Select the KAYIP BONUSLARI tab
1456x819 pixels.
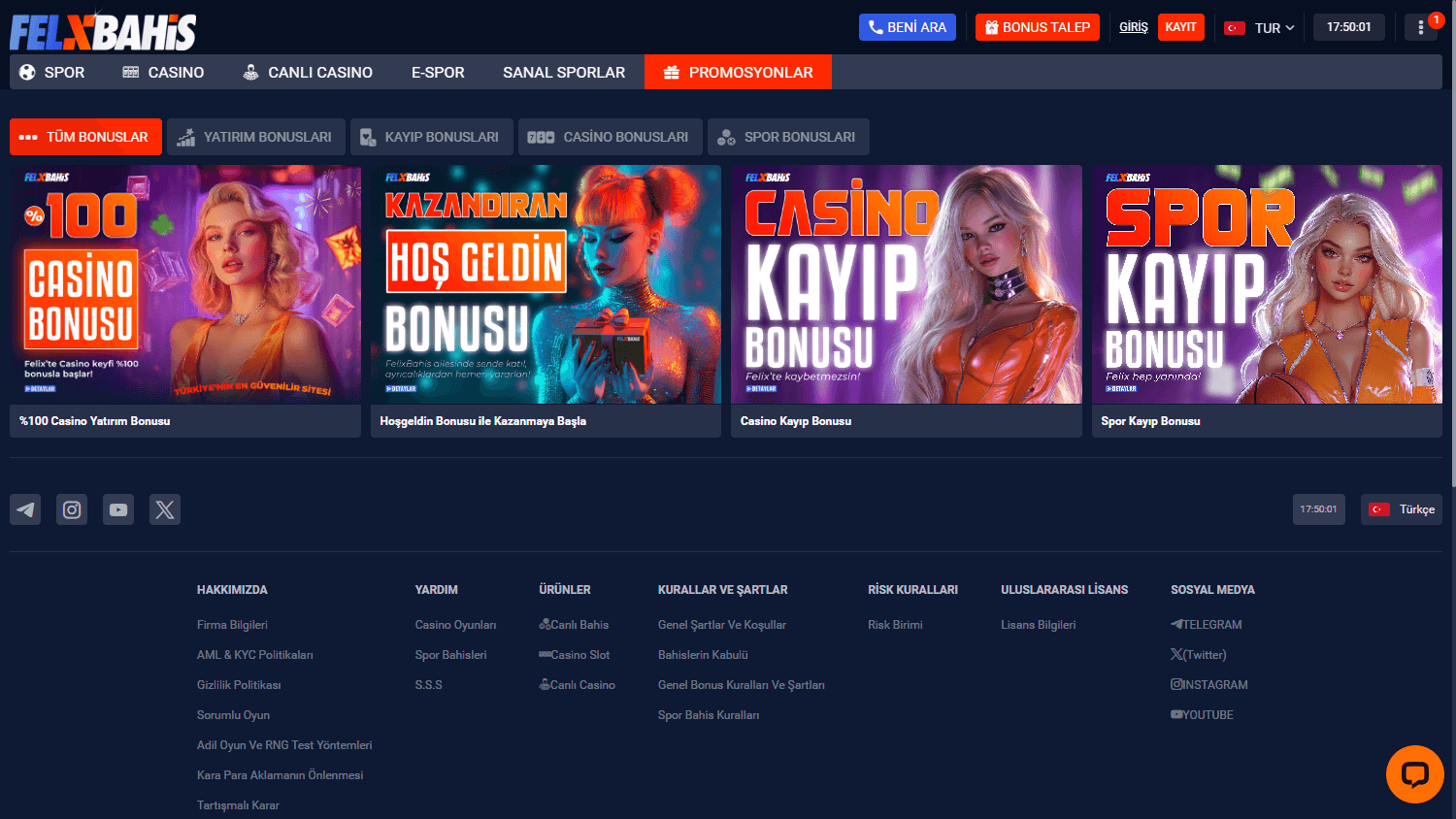432,137
